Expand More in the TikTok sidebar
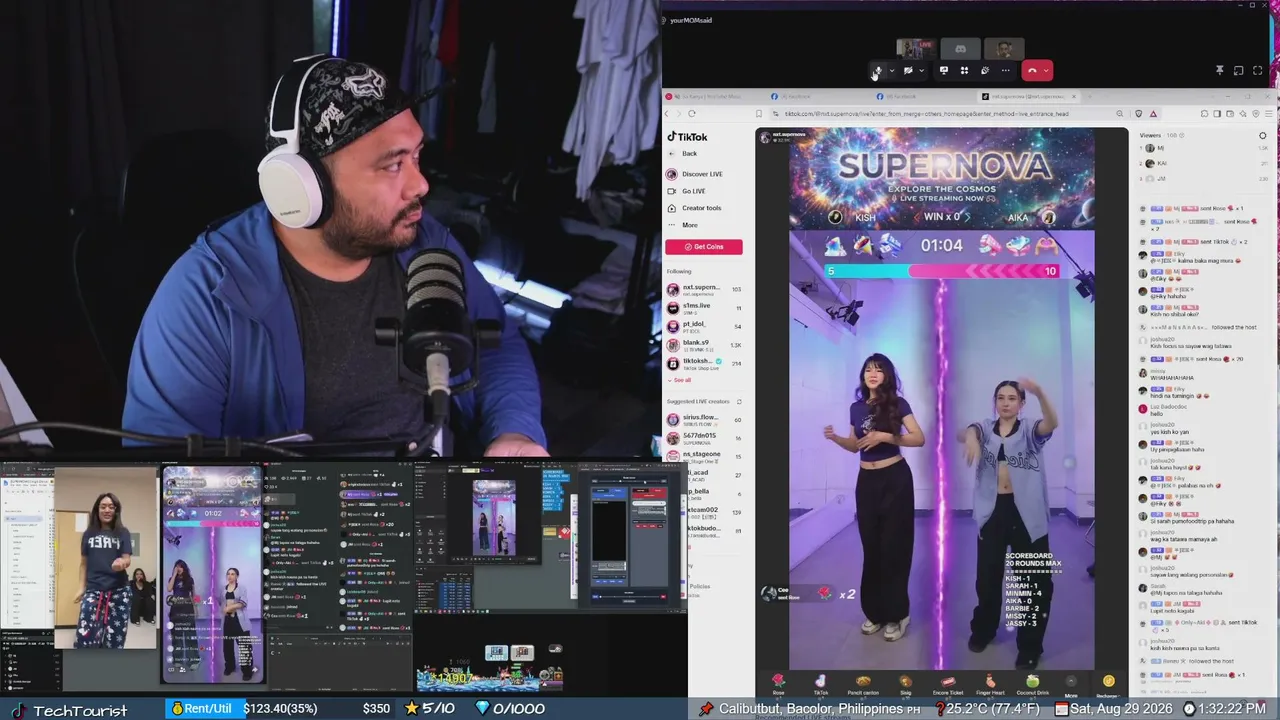1280x720 pixels. (x=683, y=225)
